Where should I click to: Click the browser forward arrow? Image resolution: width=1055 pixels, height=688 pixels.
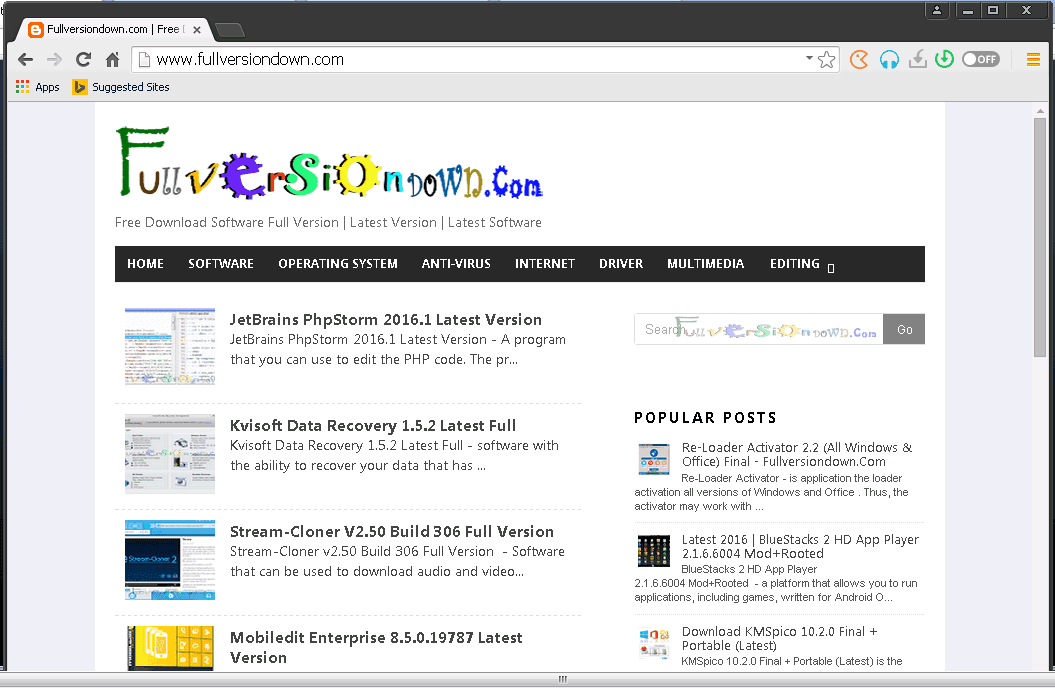pyautogui.click(x=54, y=60)
